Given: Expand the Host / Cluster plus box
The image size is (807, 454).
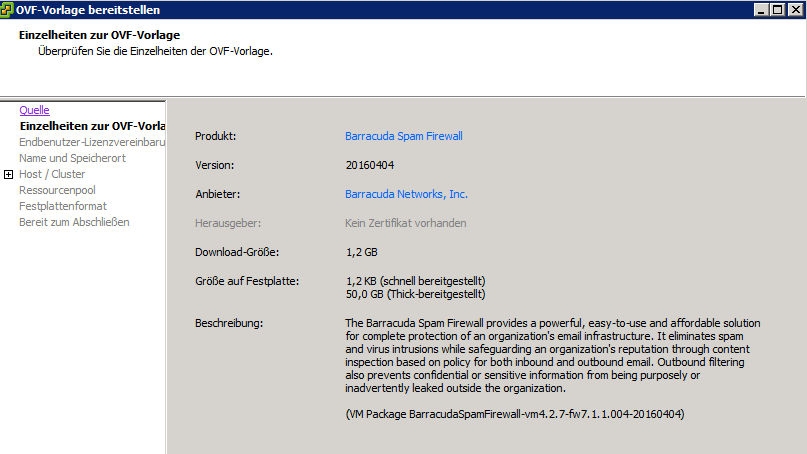Looking at the screenshot, I should [x=9, y=174].
